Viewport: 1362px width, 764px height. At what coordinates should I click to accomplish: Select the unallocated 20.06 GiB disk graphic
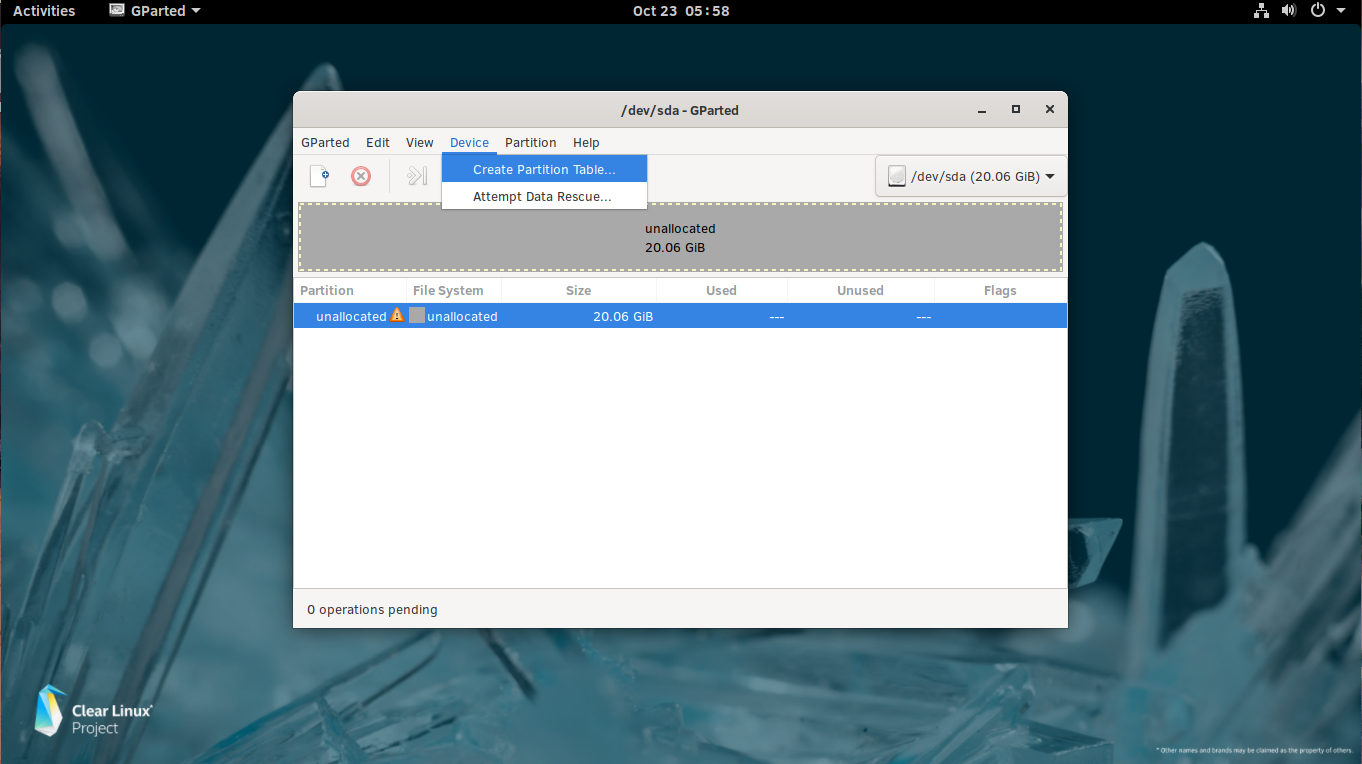click(x=680, y=237)
